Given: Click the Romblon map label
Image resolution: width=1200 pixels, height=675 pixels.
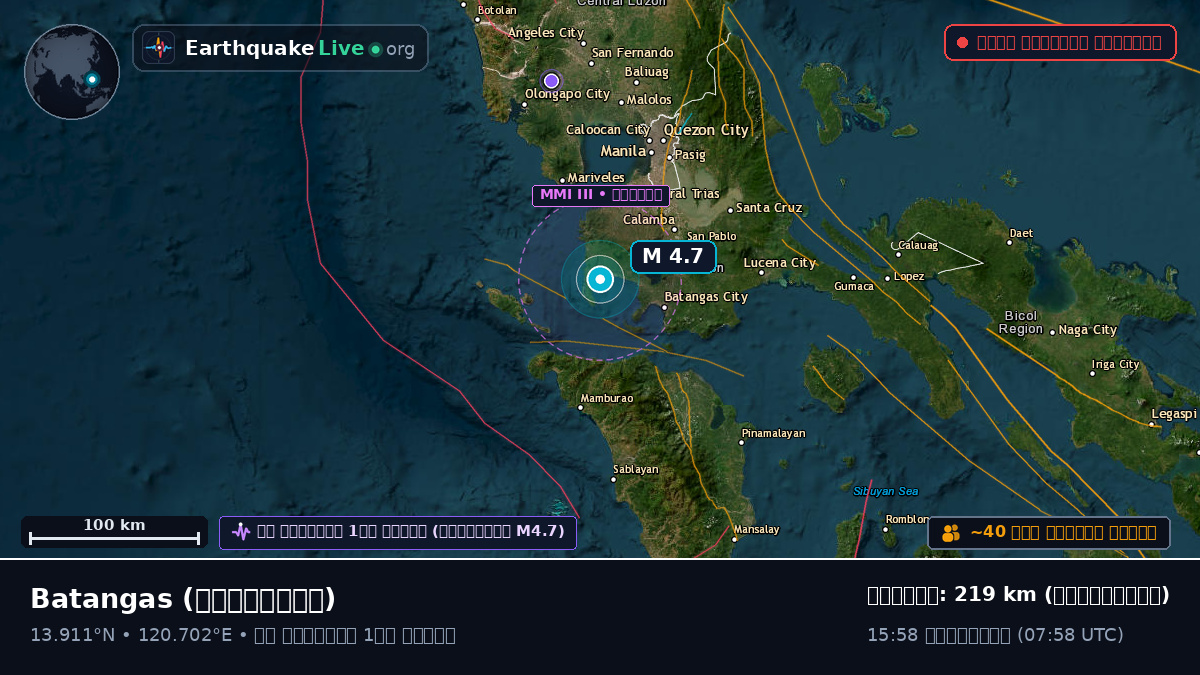Looking at the screenshot, I should pos(907,519).
